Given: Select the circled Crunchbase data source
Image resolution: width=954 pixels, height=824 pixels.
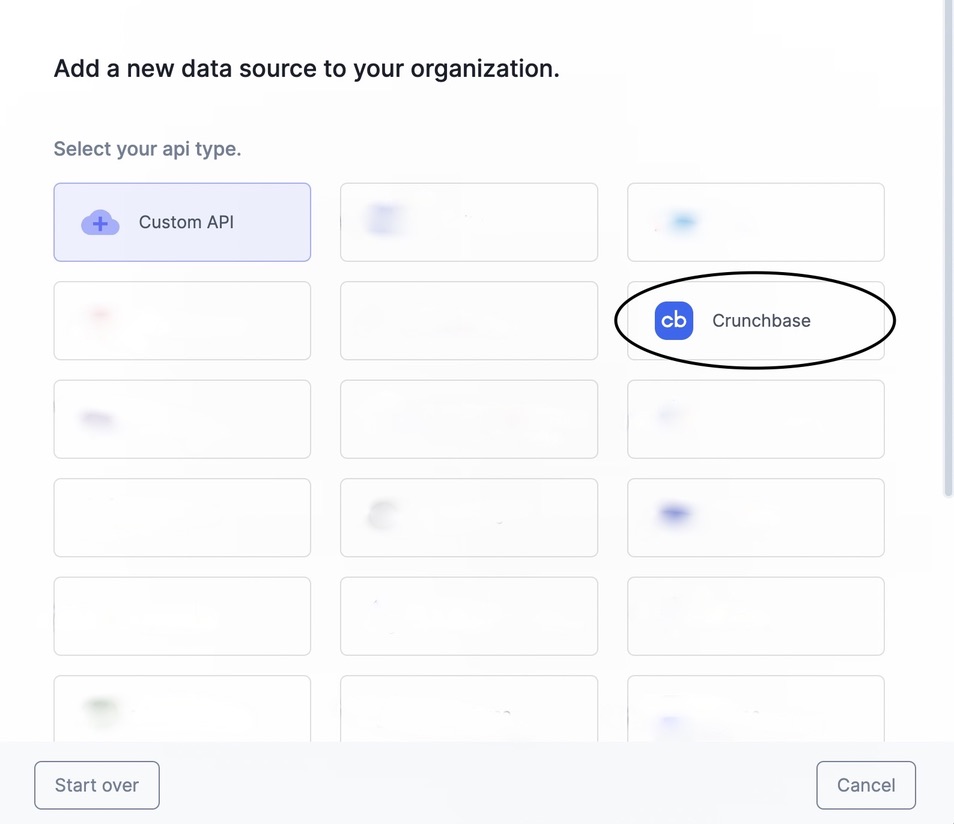Looking at the screenshot, I should (755, 320).
